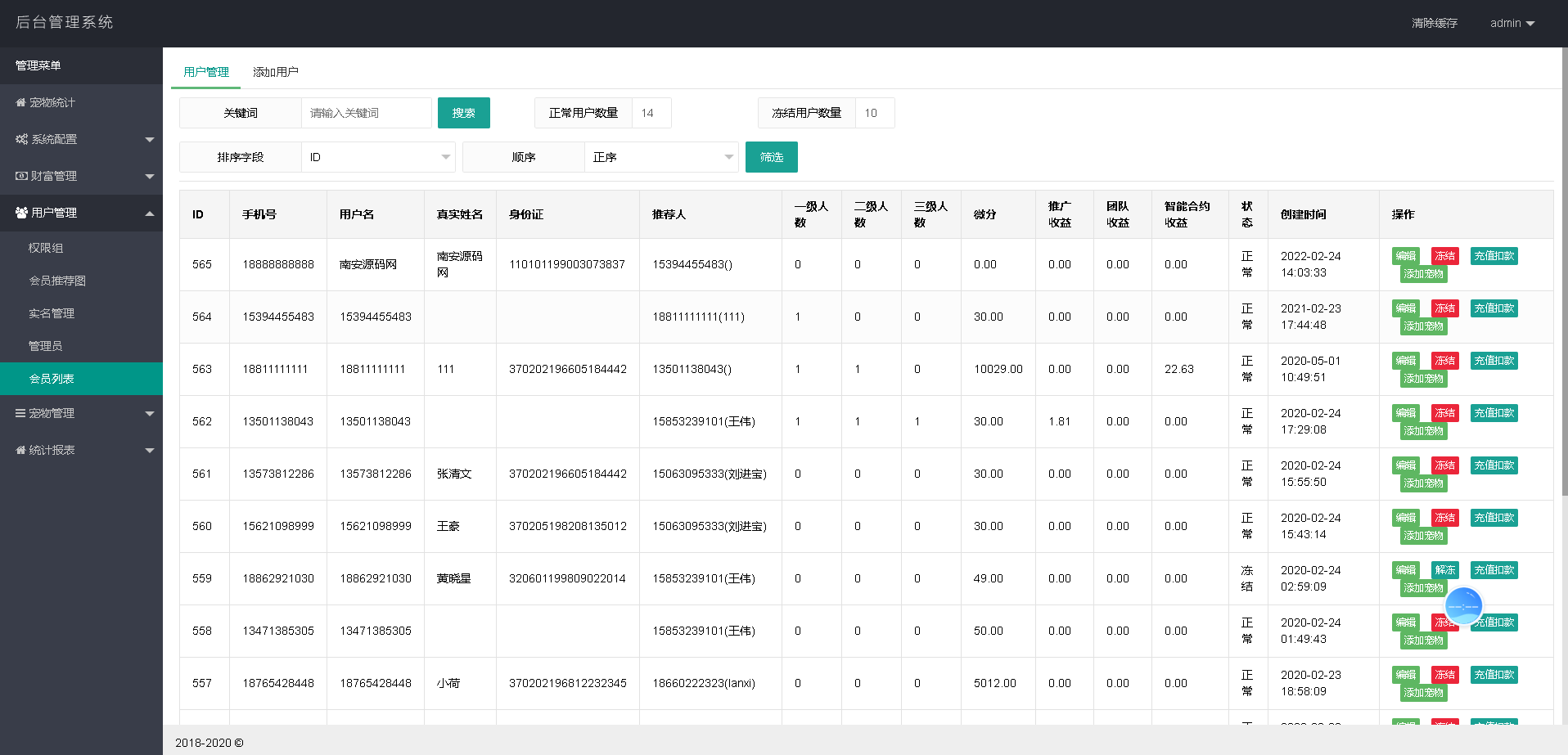Click real name 张清文
Image resolution: width=1568 pixels, height=755 pixels.
coord(454,474)
